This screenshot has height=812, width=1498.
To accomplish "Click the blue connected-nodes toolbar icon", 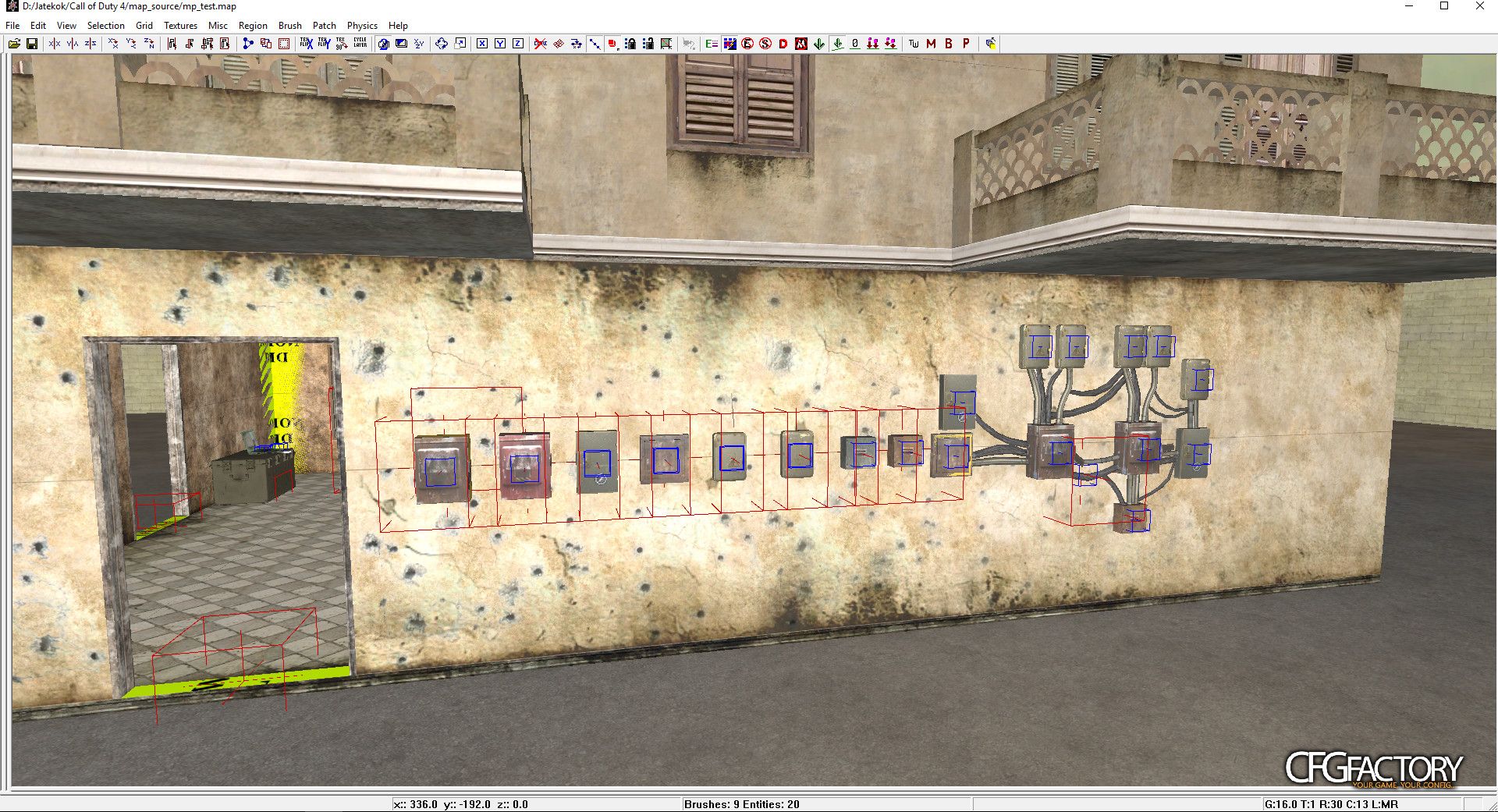I will click(248, 44).
